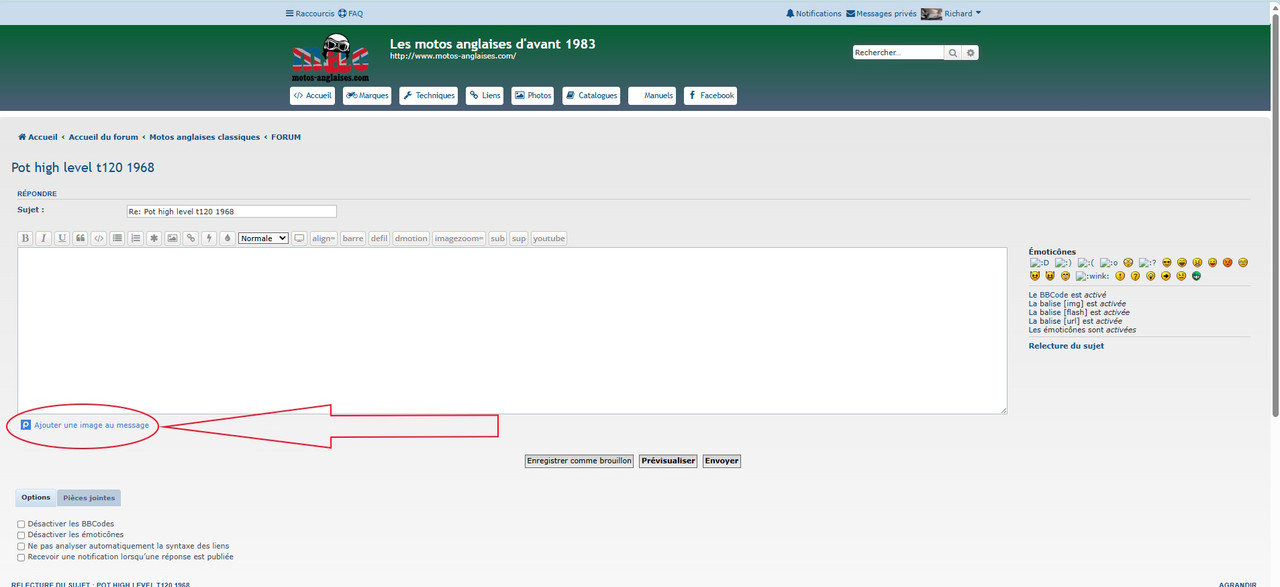The image size is (1280, 587).
Task: Insert the red angry emoticon
Action: pyautogui.click(x=1228, y=263)
